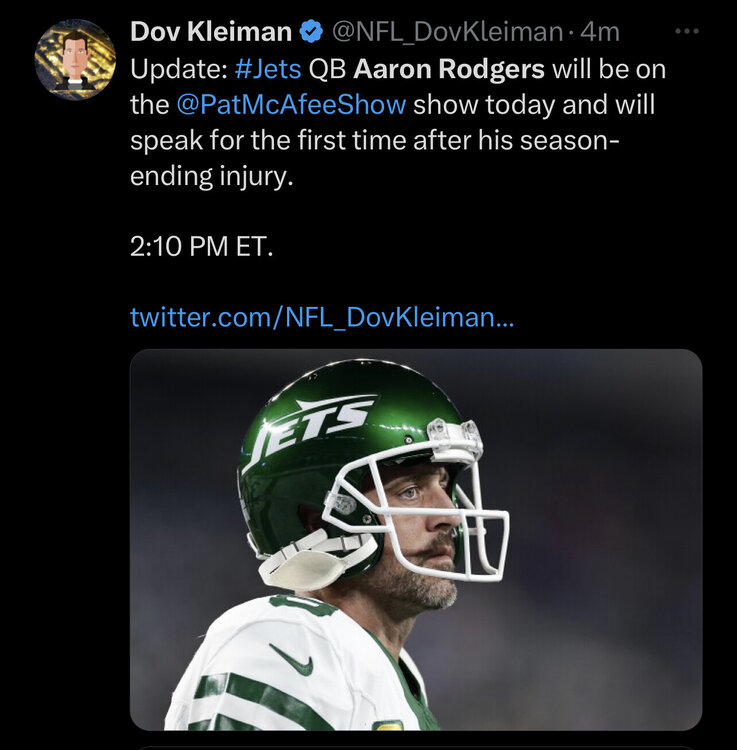
Task: Click the blue verified checkmark badge
Action: coord(310,32)
